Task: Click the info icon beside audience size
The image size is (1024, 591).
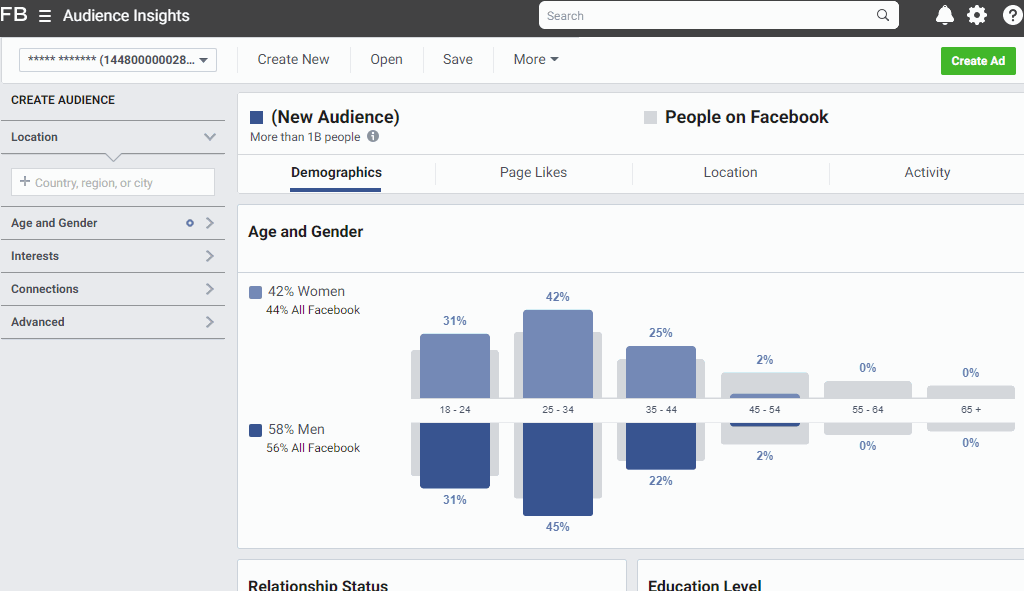Action: (371, 136)
